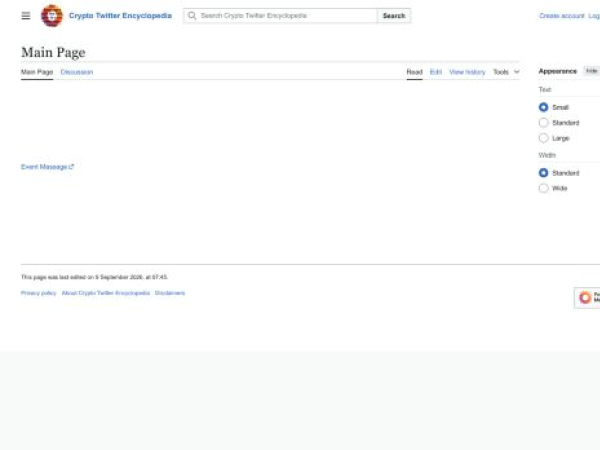Open the Discussion tab

click(x=77, y=72)
